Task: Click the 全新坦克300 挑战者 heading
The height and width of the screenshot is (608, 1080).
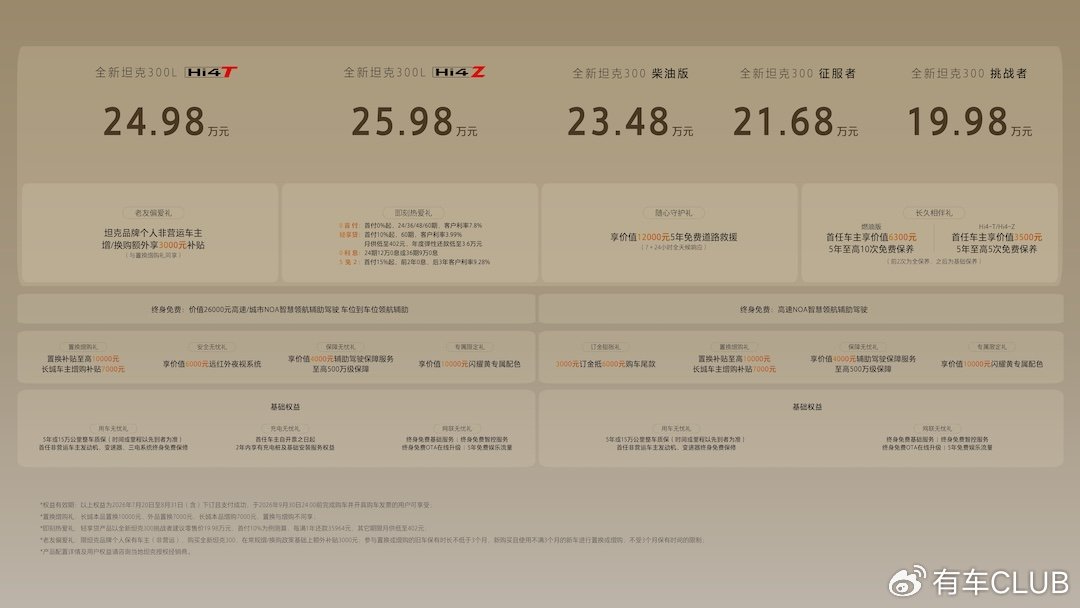Action: 968,73
